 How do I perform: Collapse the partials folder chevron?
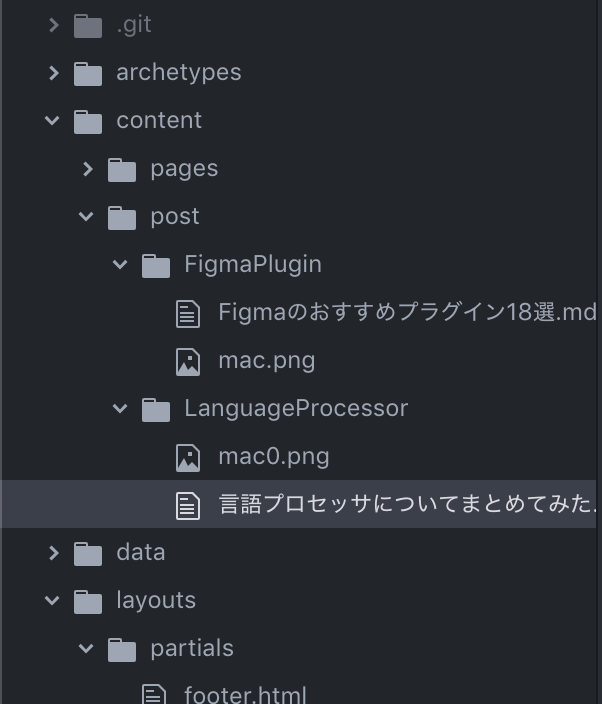click(86, 648)
